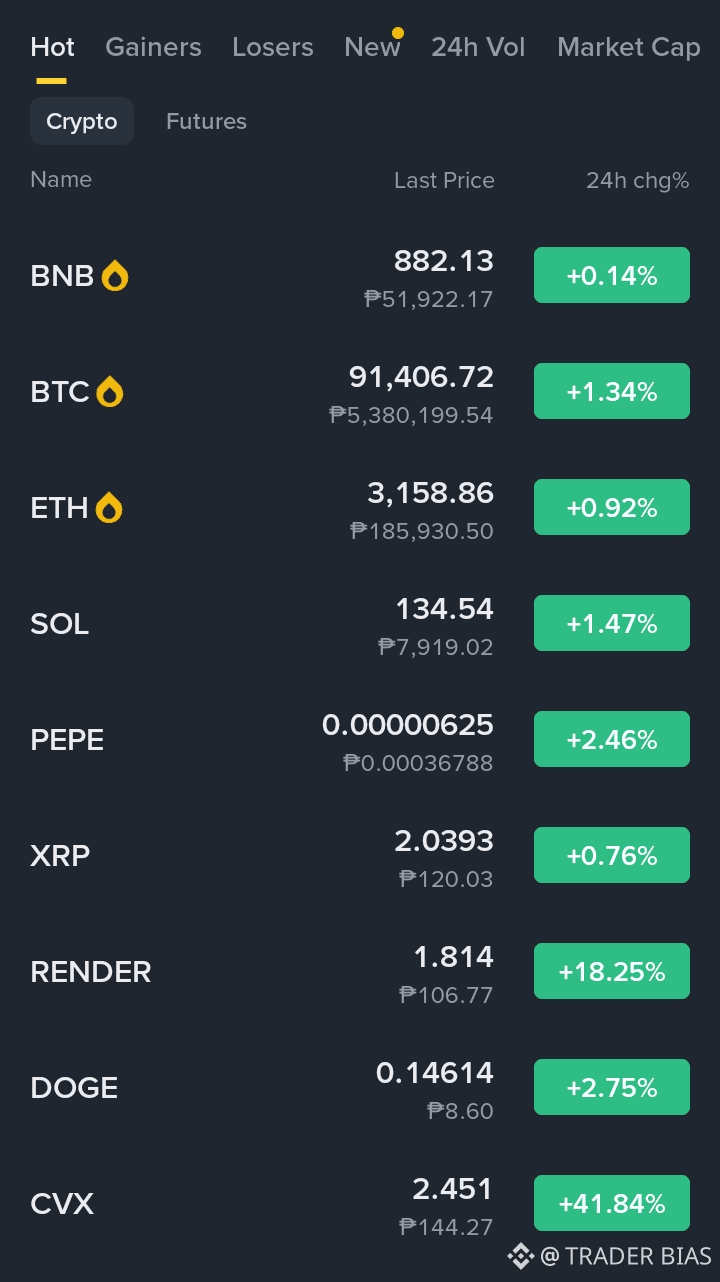Image resolution: width=720 pixels, height=1282 pixels.
Task: Tap the CVX +41.84% change badge
Action: coord(612,1203)
